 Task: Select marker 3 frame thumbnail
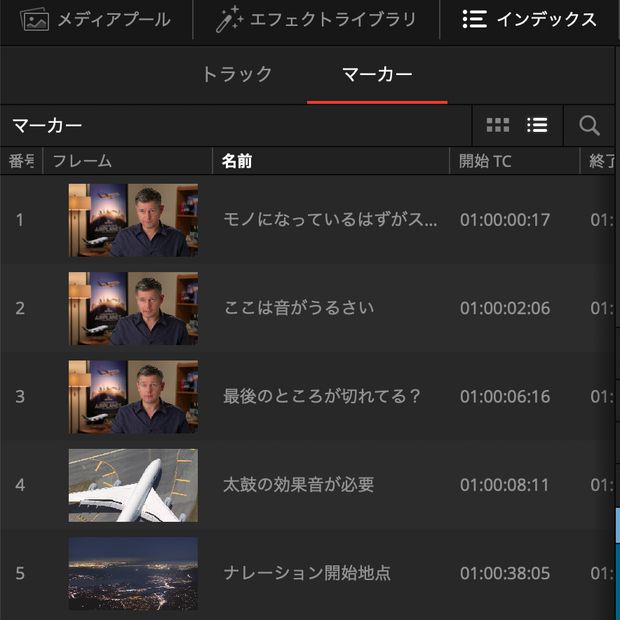(x=133, y=397)
